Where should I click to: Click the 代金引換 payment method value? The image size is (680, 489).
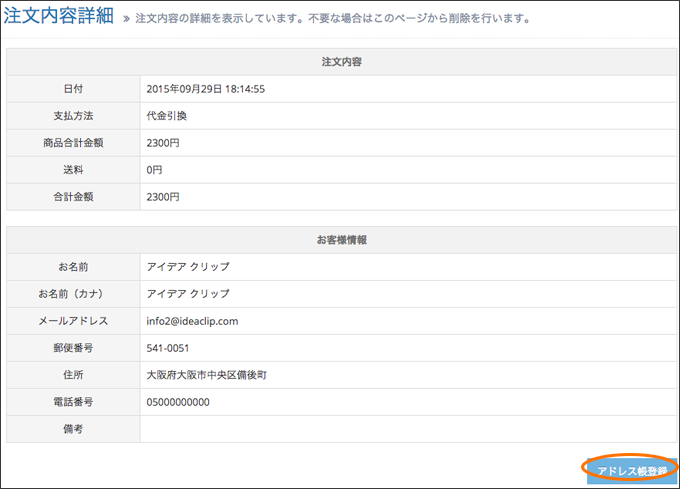click(x=167, y=116)
